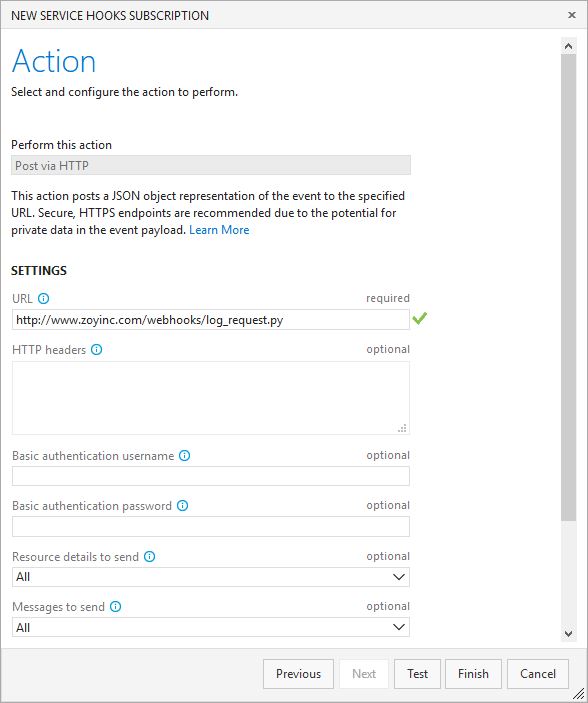Expand the Resource details to send dropdown
The height and width of the screenshot is (703, 588).
click(211, 577)
